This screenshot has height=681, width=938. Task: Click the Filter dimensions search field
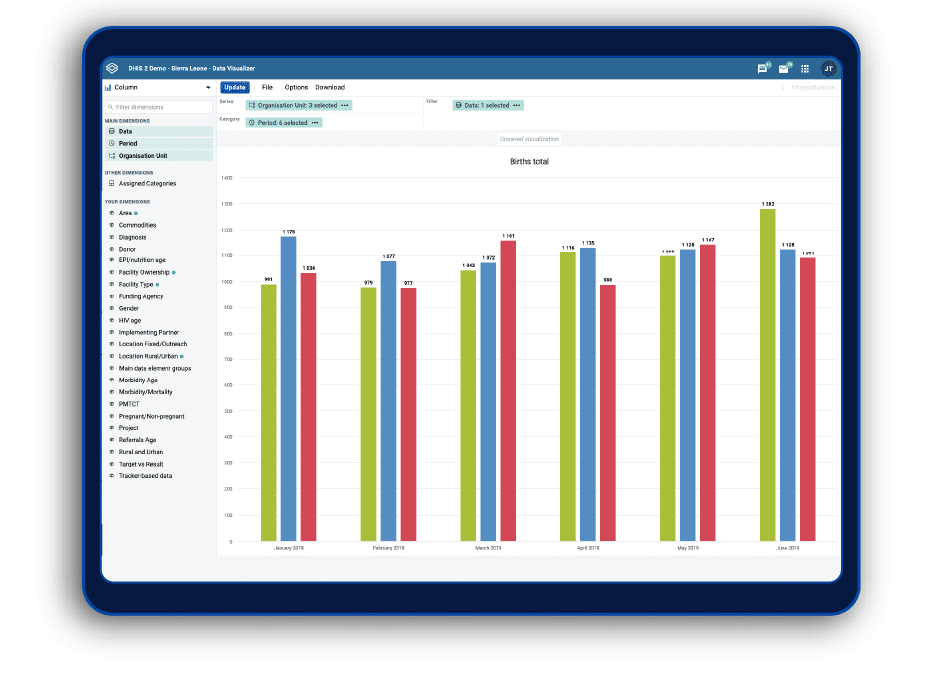[159, 107]
